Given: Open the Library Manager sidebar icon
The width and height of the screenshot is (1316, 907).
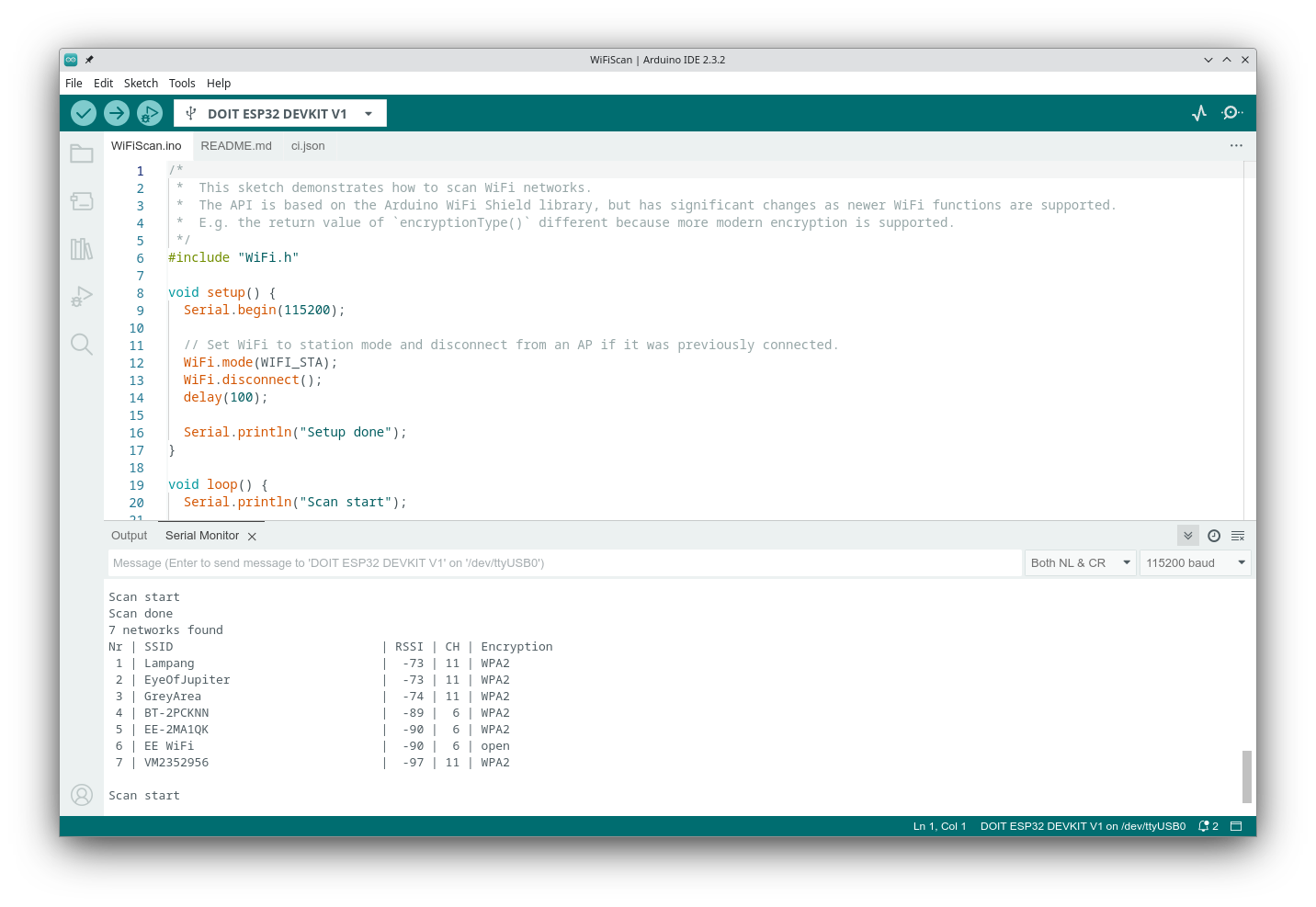Looking at the screenshot, I should point(82,249).
